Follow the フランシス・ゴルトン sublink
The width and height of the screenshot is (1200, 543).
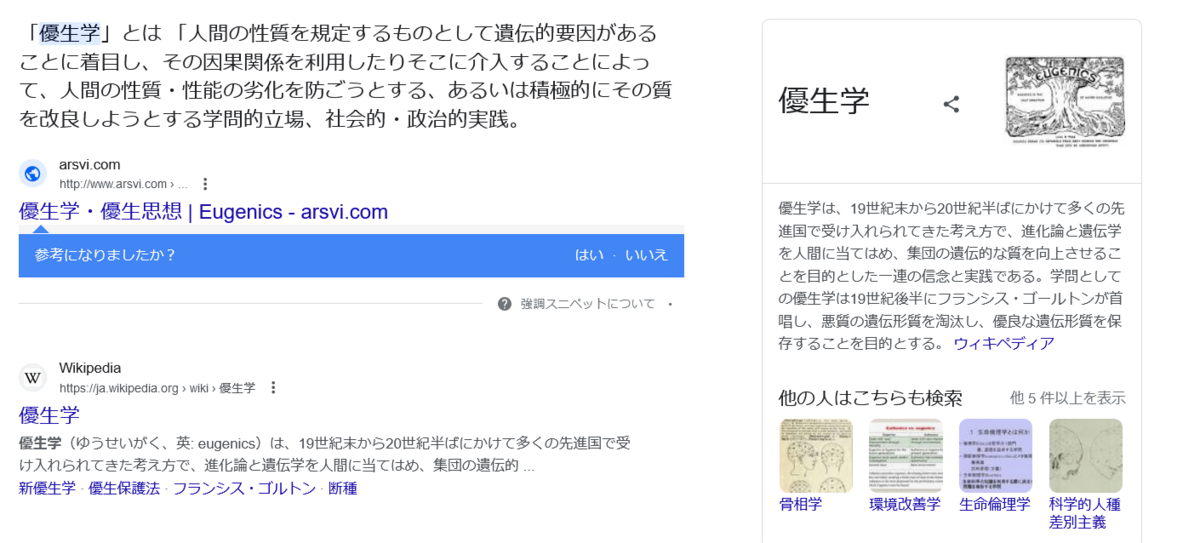tap(244, 489)
